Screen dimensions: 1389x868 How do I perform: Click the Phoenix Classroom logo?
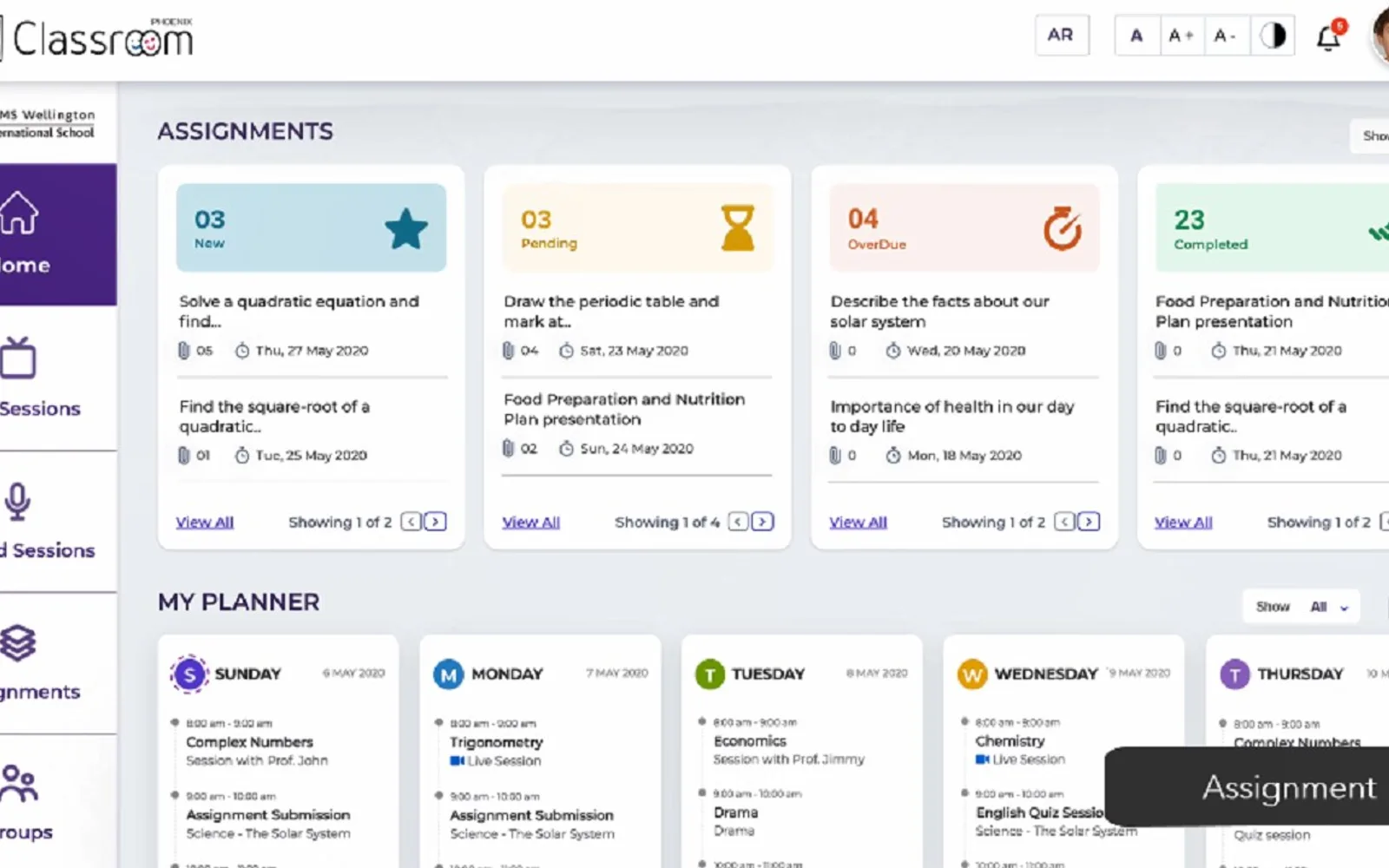point(97,38)
